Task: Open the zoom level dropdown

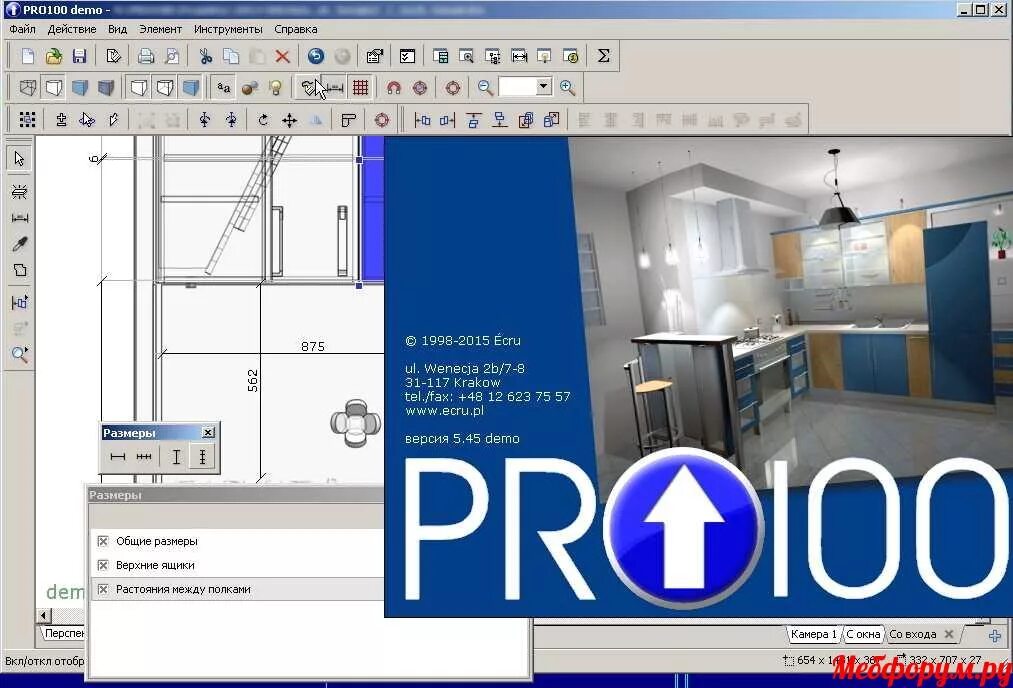Action: click(x=544, y=86)
